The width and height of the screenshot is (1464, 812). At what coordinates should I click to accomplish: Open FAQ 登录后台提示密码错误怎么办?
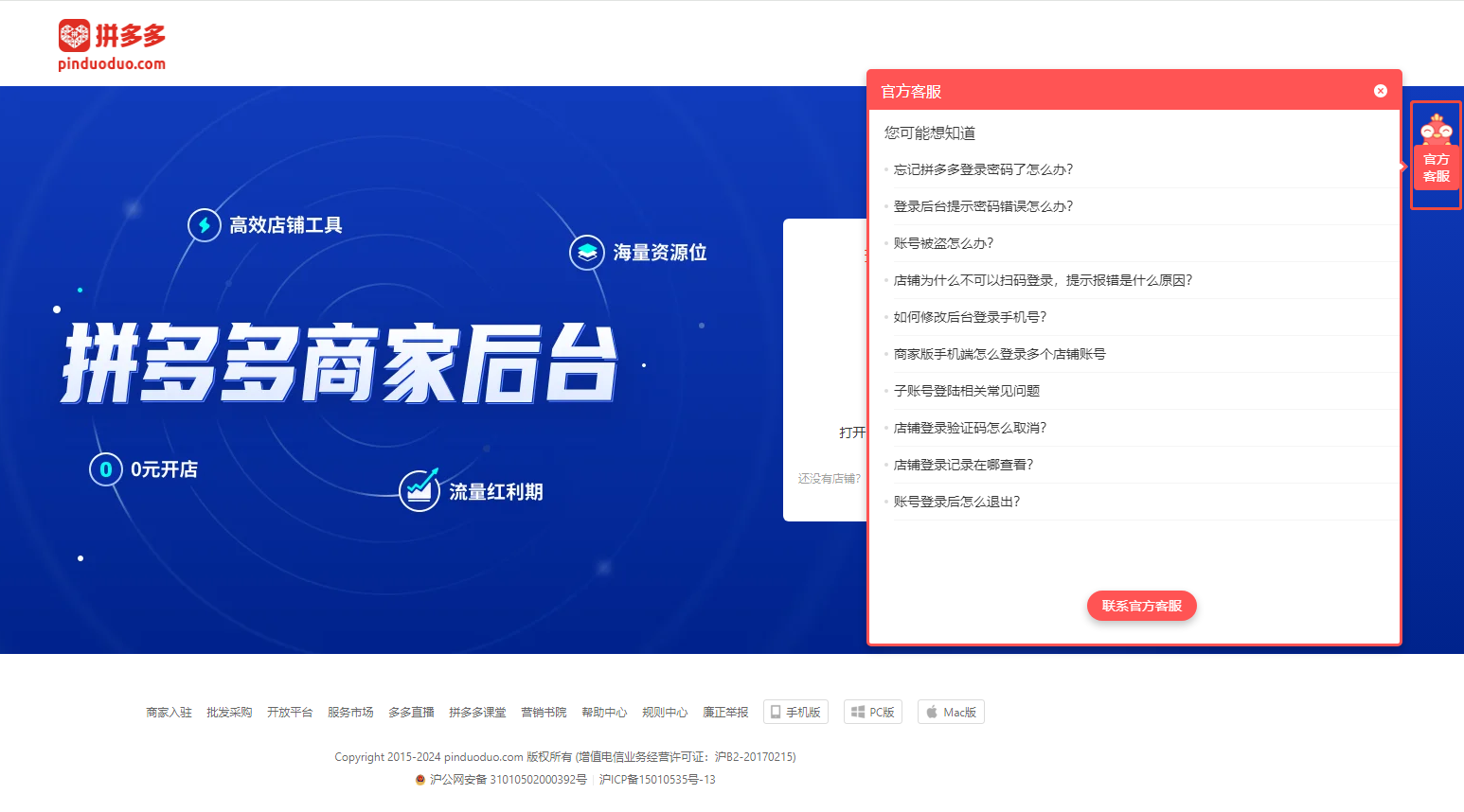tap(983, 206)
